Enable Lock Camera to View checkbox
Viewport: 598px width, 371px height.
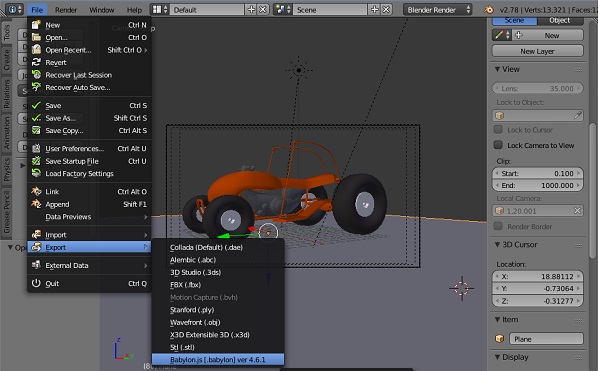tap(498, 145)
